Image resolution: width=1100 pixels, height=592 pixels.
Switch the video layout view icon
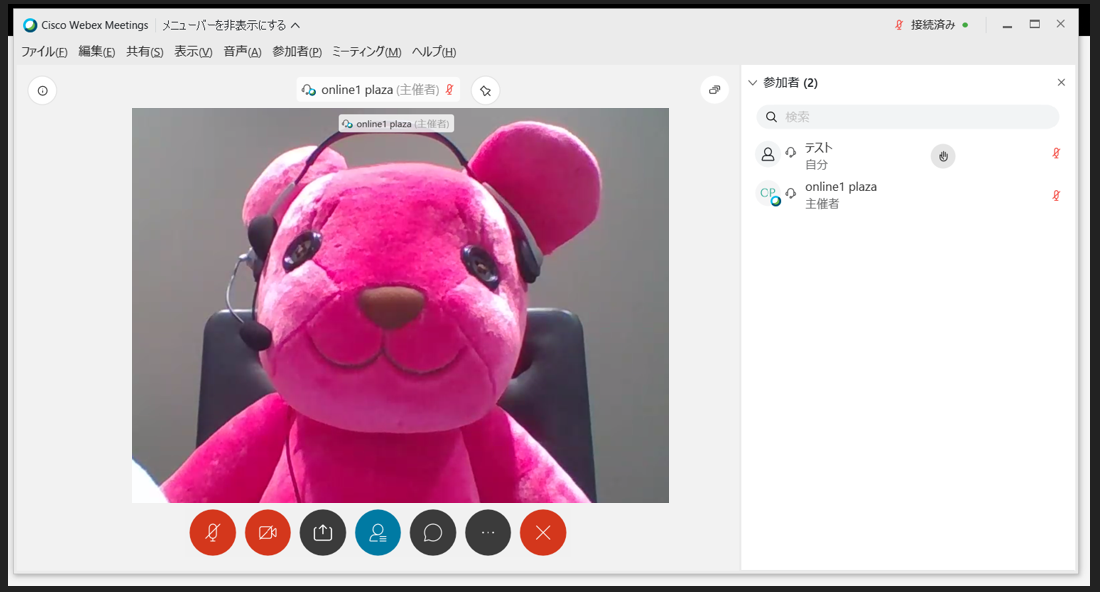714,90
